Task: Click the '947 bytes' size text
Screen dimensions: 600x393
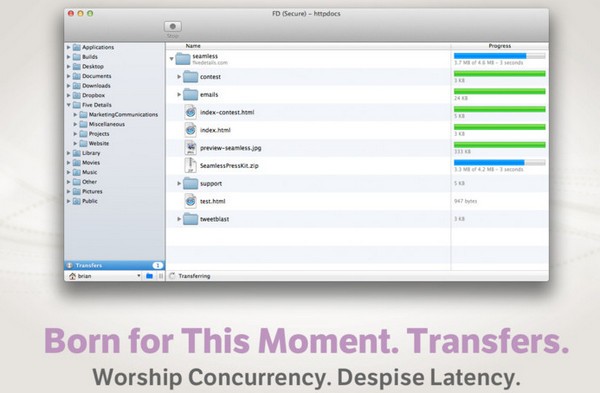Action: click(465, 201)
